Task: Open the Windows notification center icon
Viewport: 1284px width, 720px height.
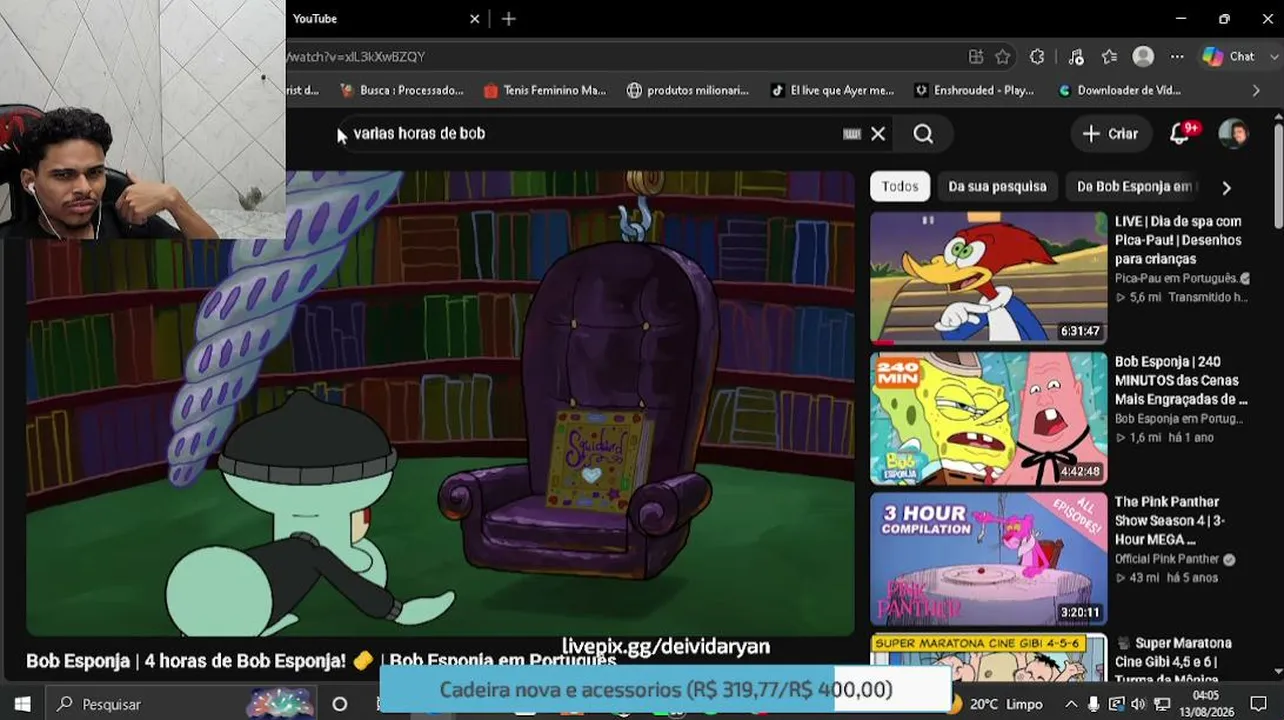Action: click(x=1258, y=704)
